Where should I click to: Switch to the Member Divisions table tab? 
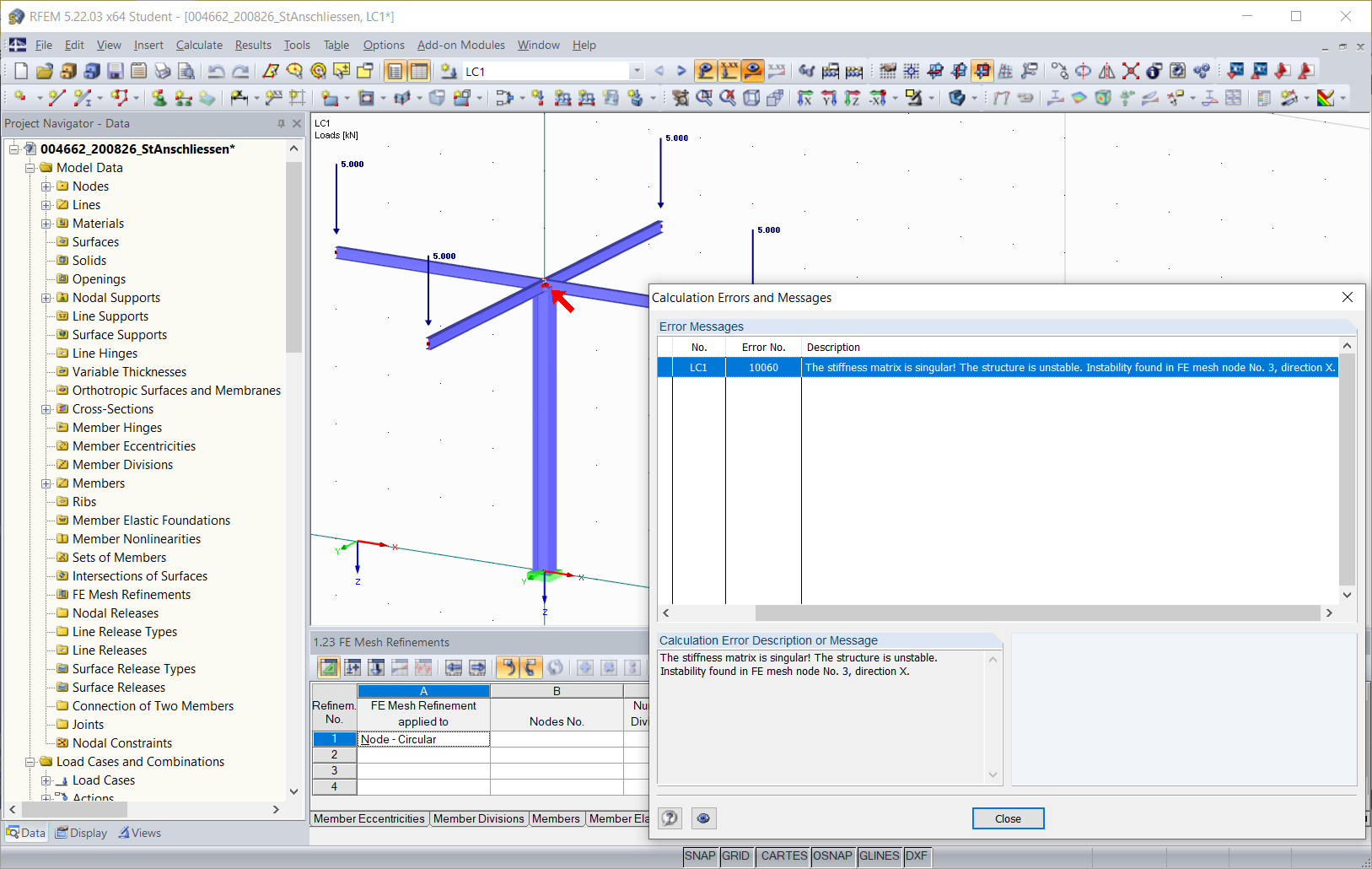pyautogui.click(x=479, y=818)
